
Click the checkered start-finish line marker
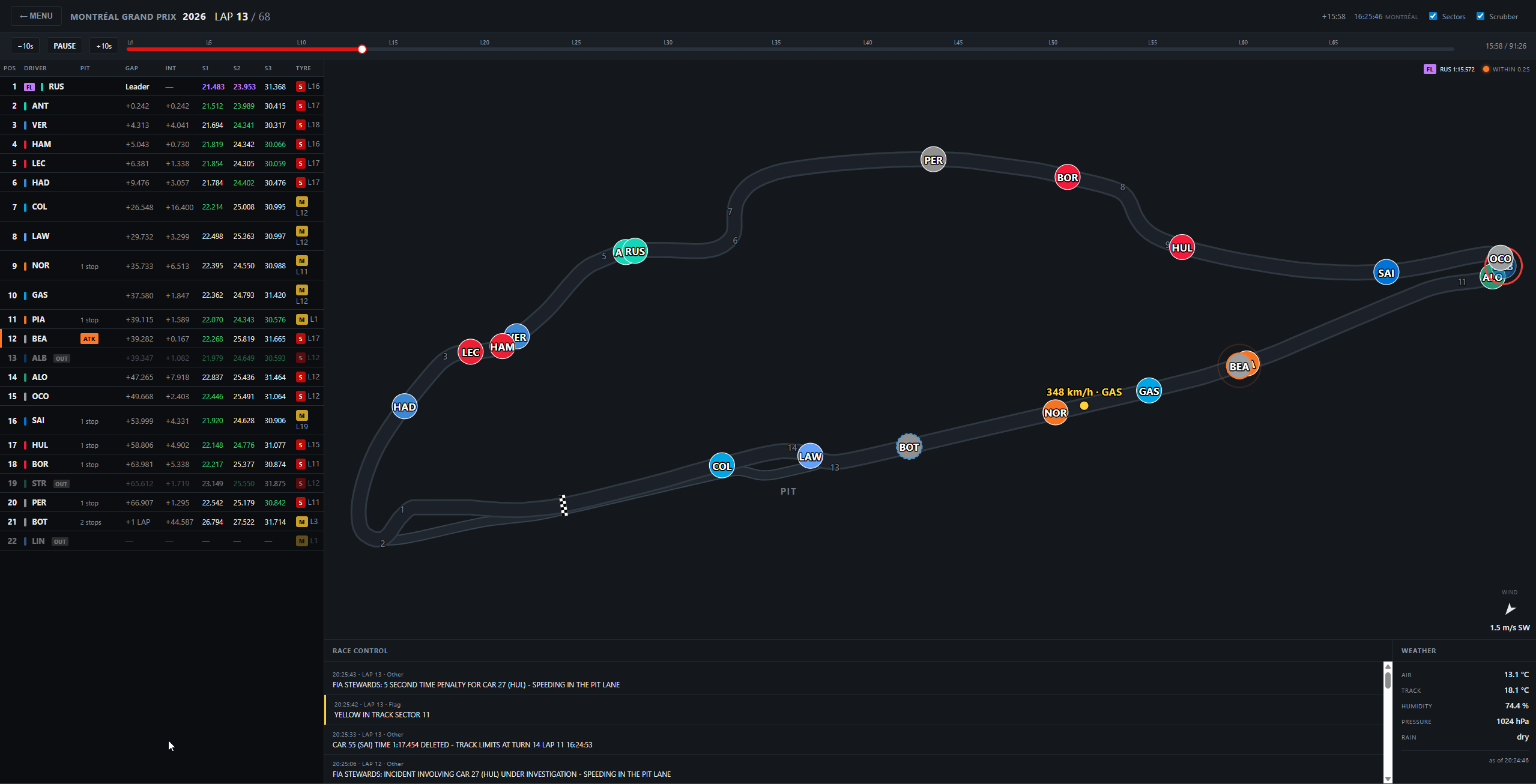(564, 505)
